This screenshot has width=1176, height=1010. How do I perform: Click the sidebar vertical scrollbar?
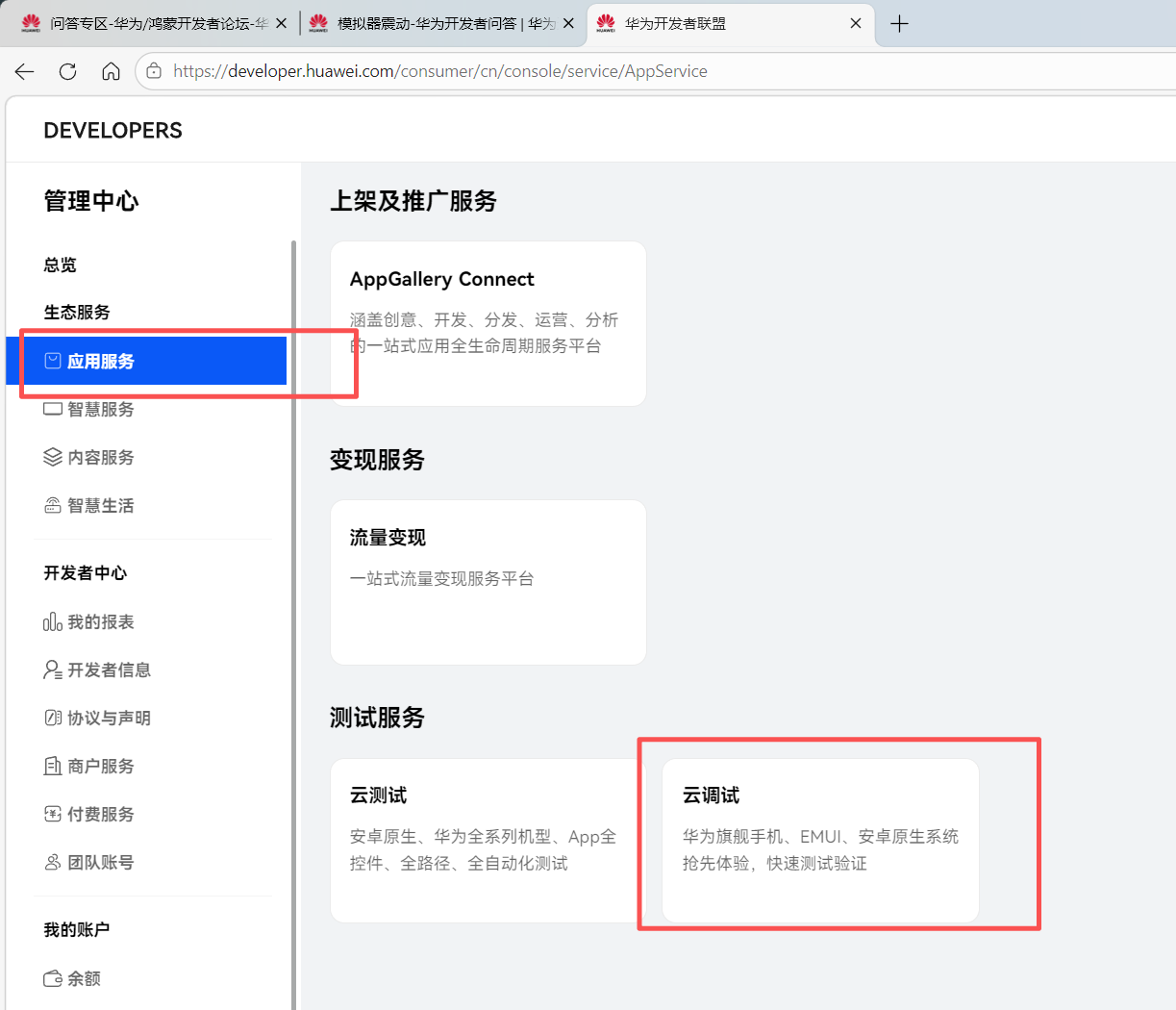[293, 625]
